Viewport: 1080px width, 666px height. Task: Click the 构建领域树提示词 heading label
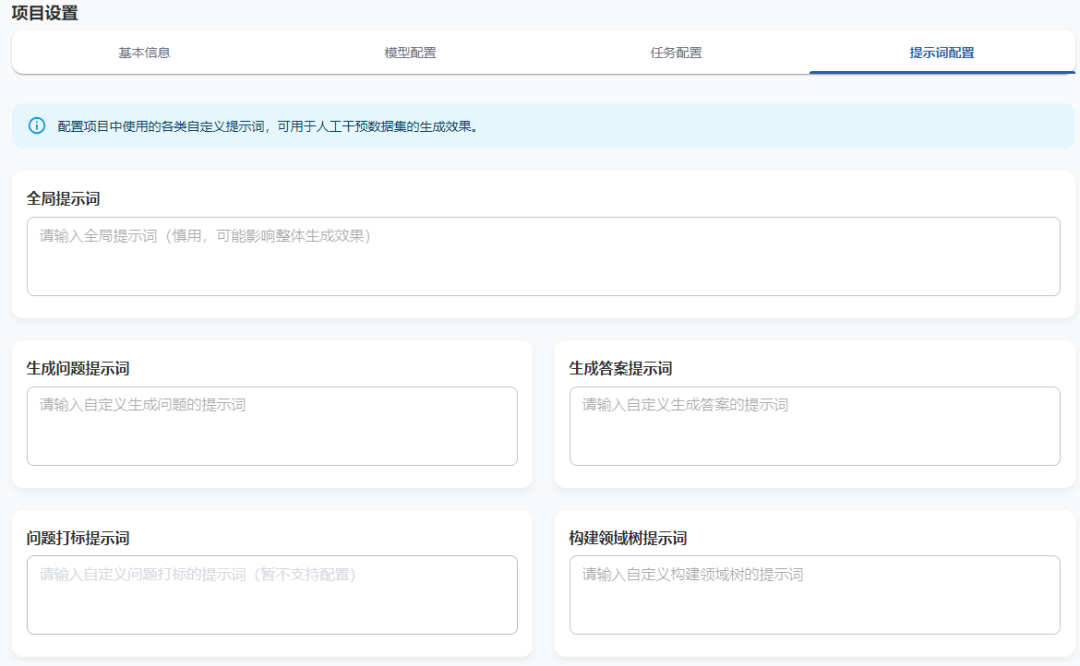[628, 538]
